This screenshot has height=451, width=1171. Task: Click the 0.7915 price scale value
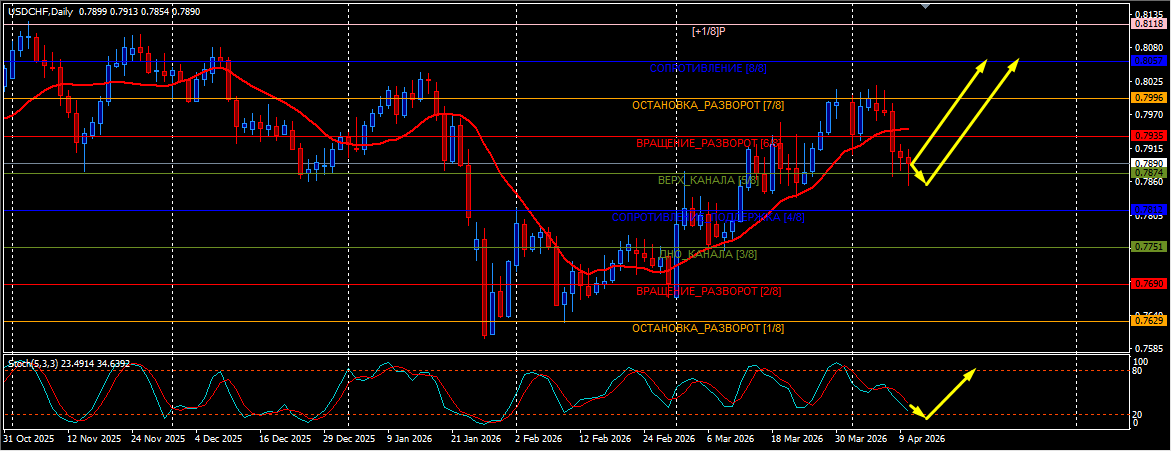[1151, 149]
